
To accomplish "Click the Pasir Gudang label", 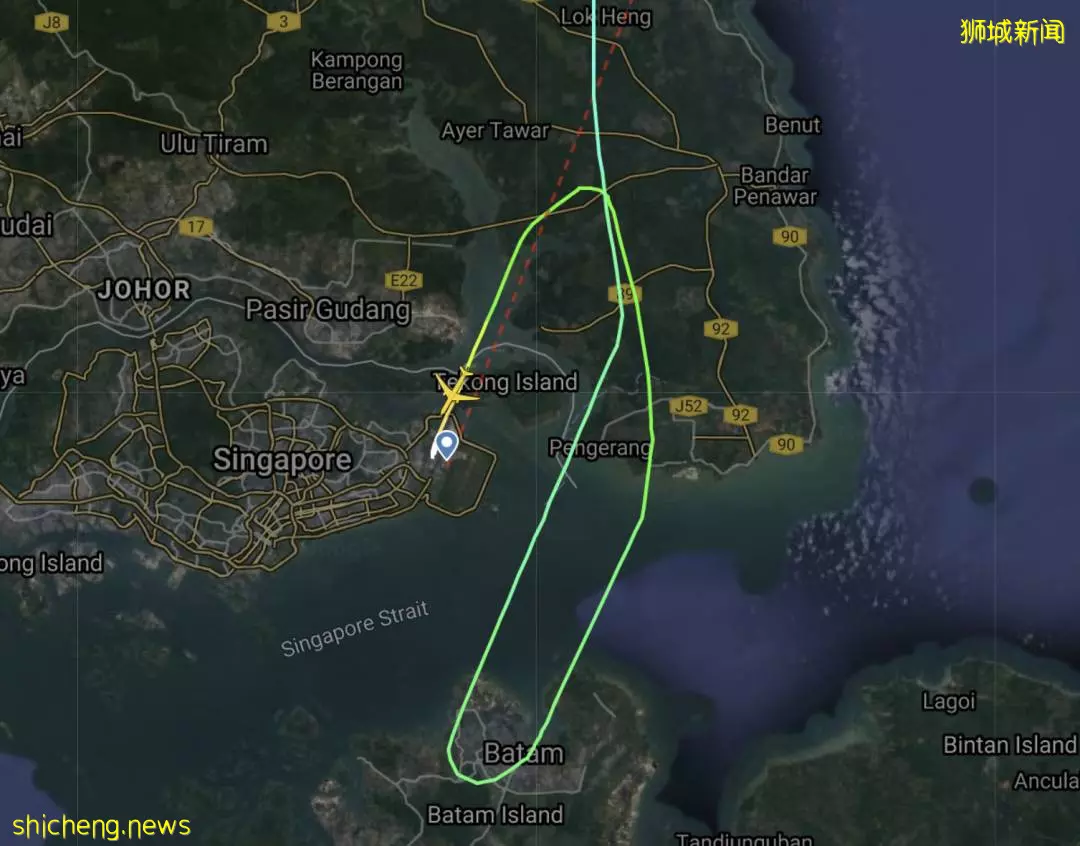I will coord(328,310).
